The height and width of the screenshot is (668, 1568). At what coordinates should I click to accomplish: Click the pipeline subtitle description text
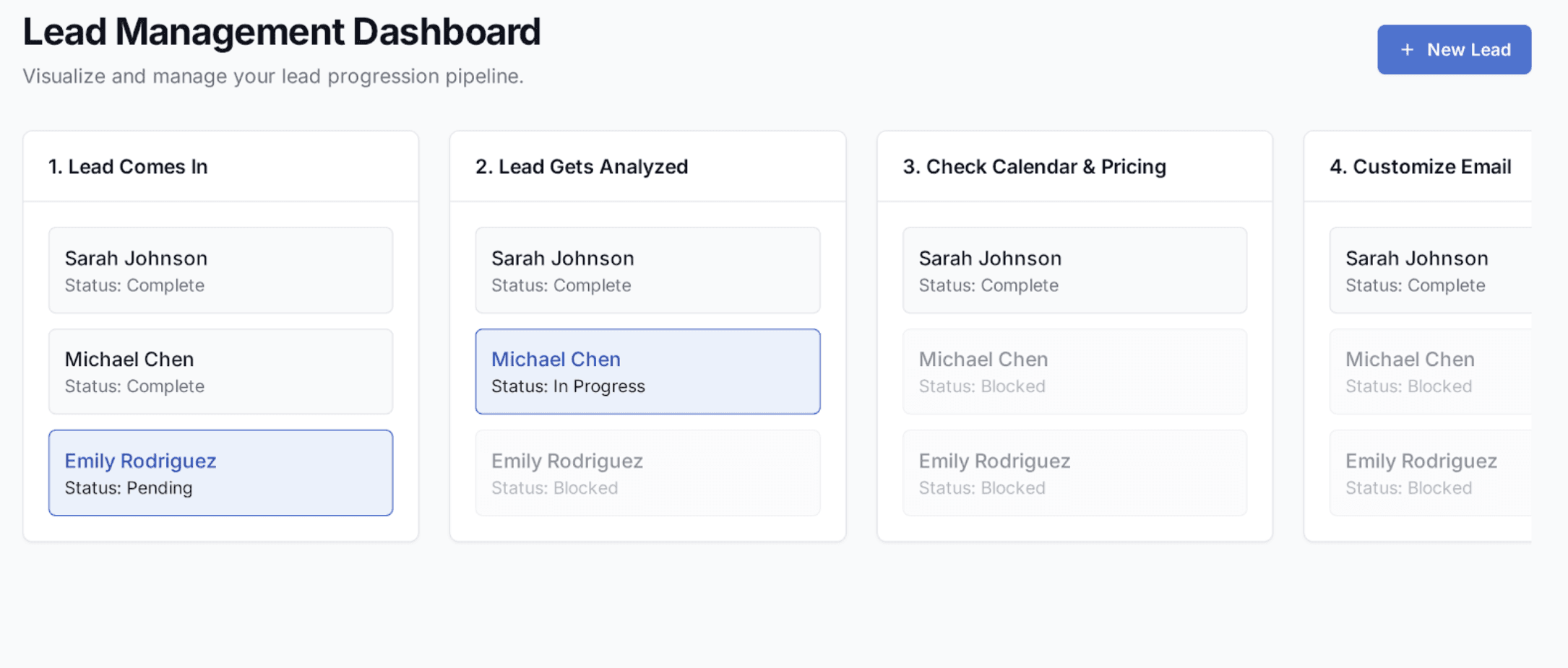(x=273, y=76)
